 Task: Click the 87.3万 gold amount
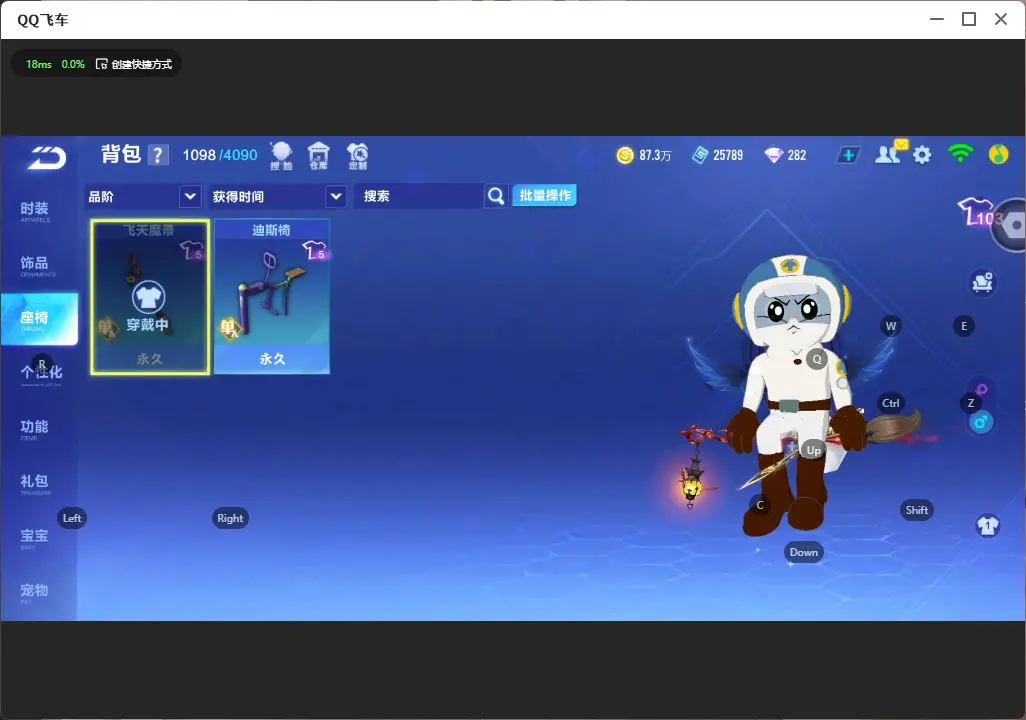click(655, 155)
